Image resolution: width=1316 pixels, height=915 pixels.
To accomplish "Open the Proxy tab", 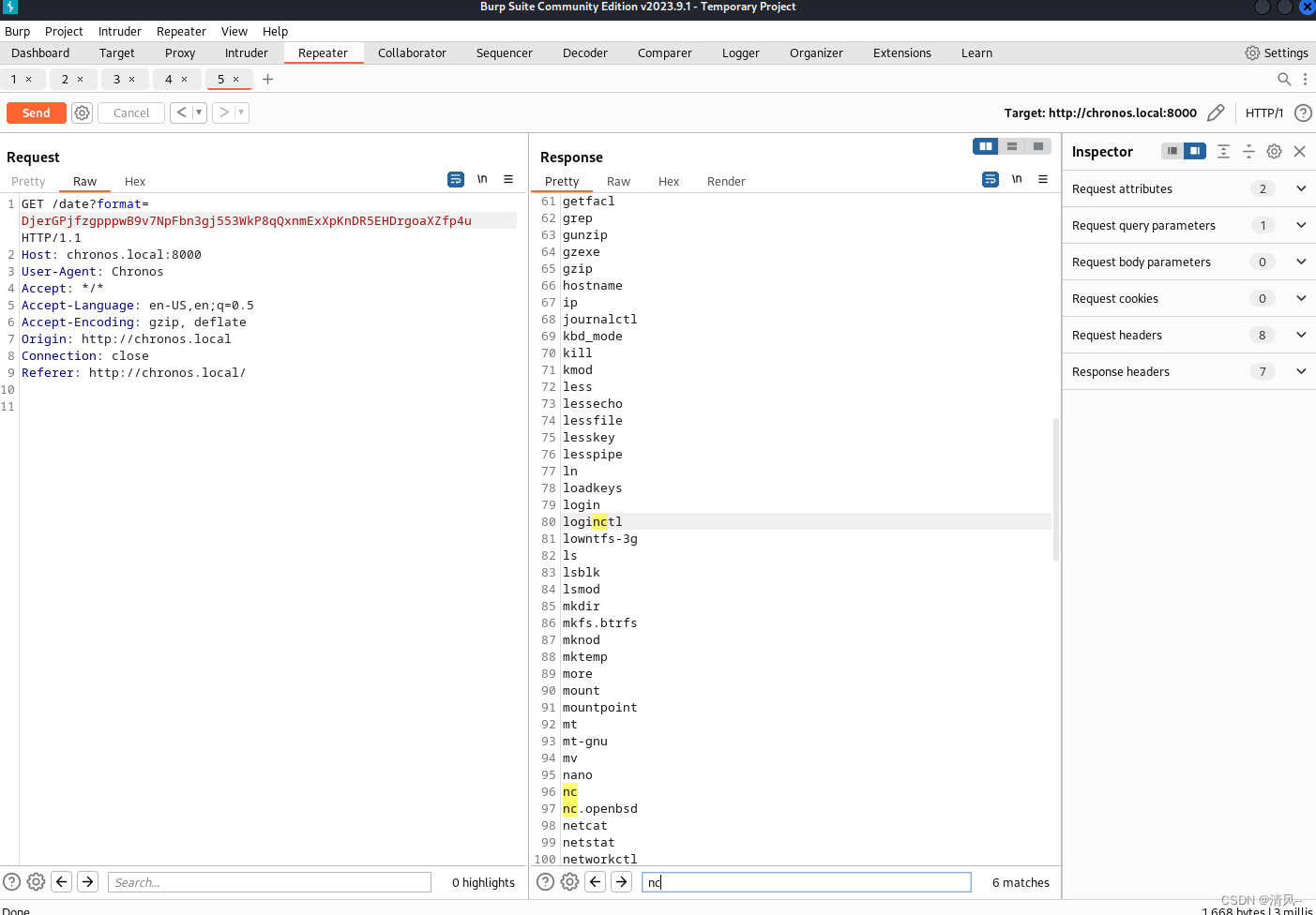I will (180, 52).
